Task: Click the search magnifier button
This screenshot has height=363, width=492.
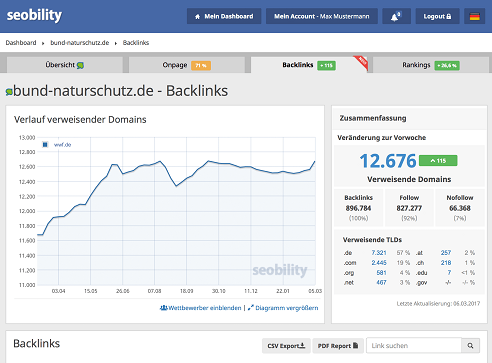Action: coord(470,346)
